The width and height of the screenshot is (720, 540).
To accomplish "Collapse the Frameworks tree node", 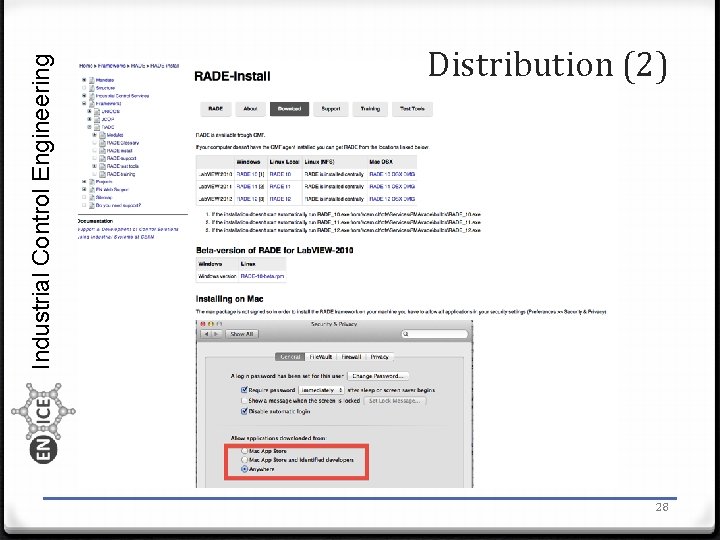I will click(x=84, y=103).
